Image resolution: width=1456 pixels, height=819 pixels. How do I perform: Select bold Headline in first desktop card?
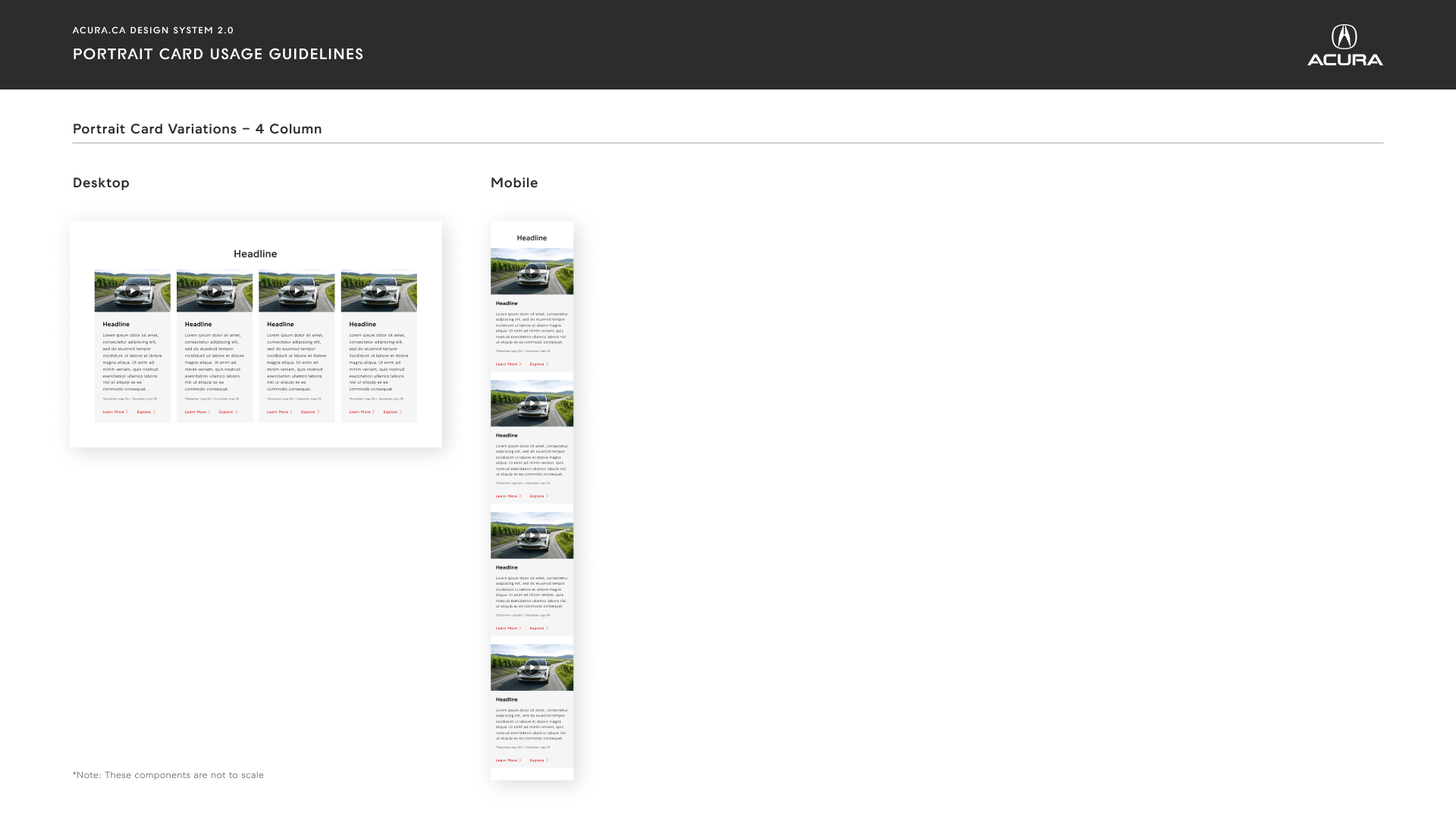[116, 324]
